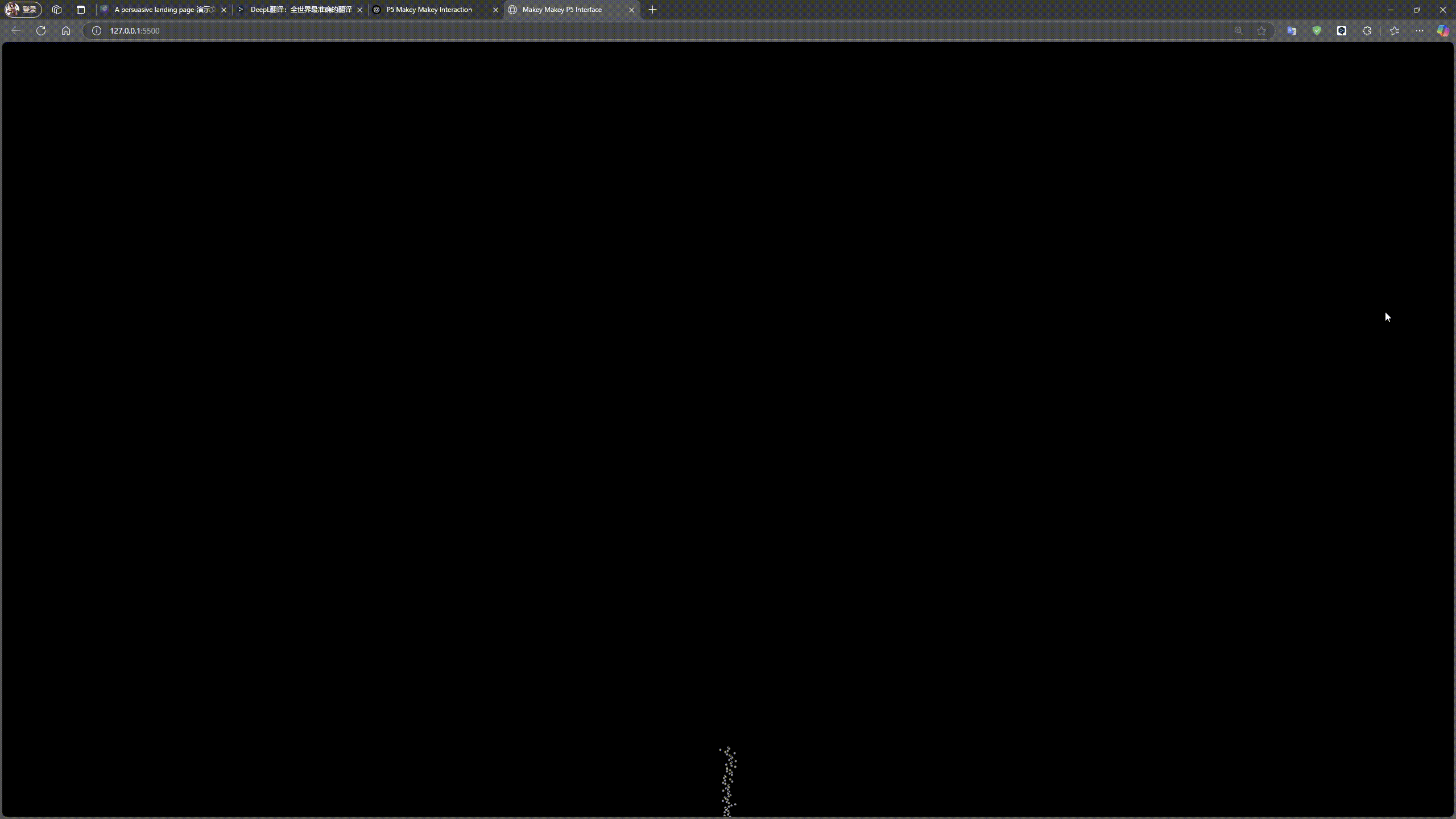Open the favorites list icon
Image resolution: width=1456 pixels, height=819 pixels.
click(1394, 31)
